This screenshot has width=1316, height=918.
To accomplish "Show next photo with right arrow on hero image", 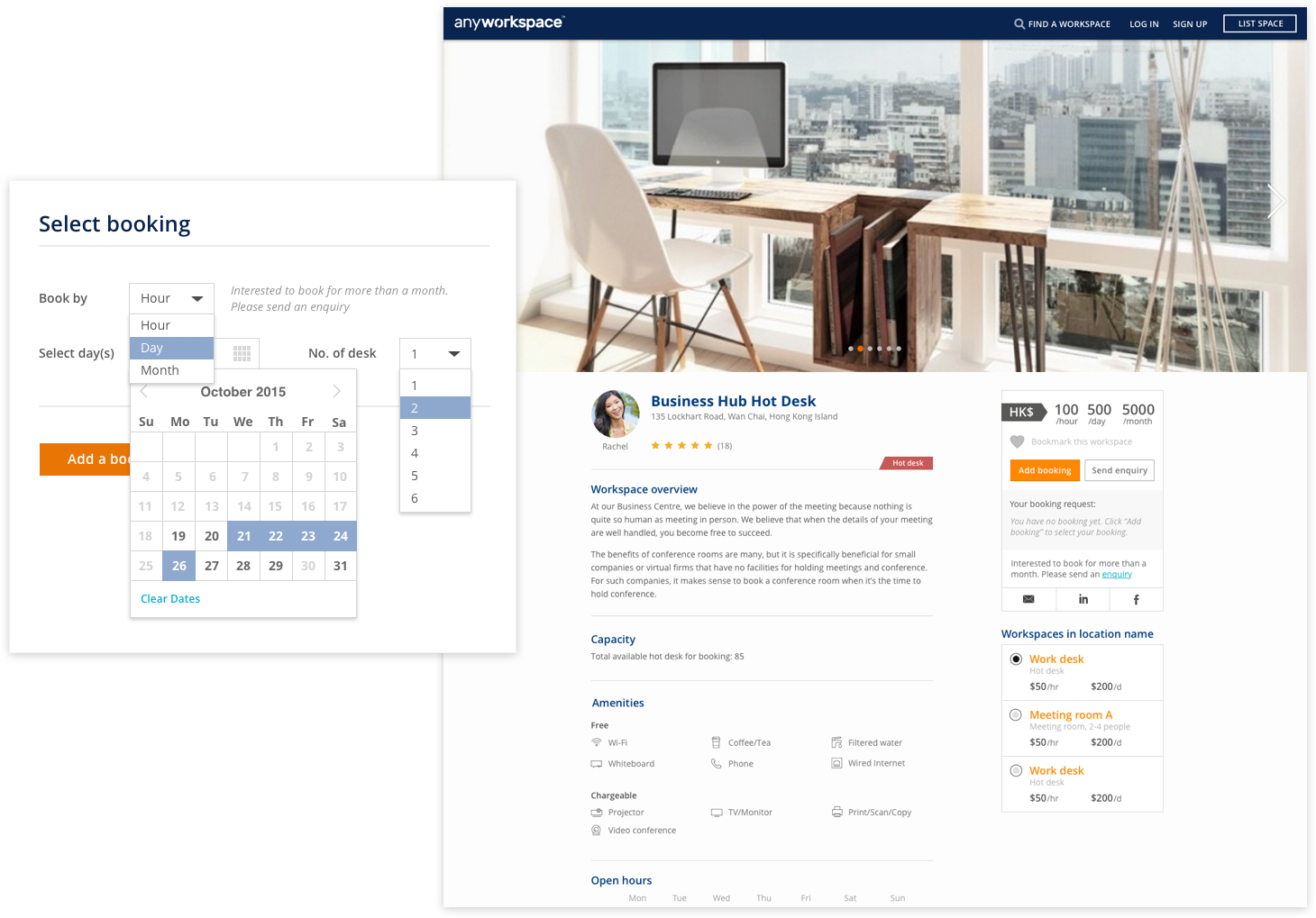I will (1275, 201).
